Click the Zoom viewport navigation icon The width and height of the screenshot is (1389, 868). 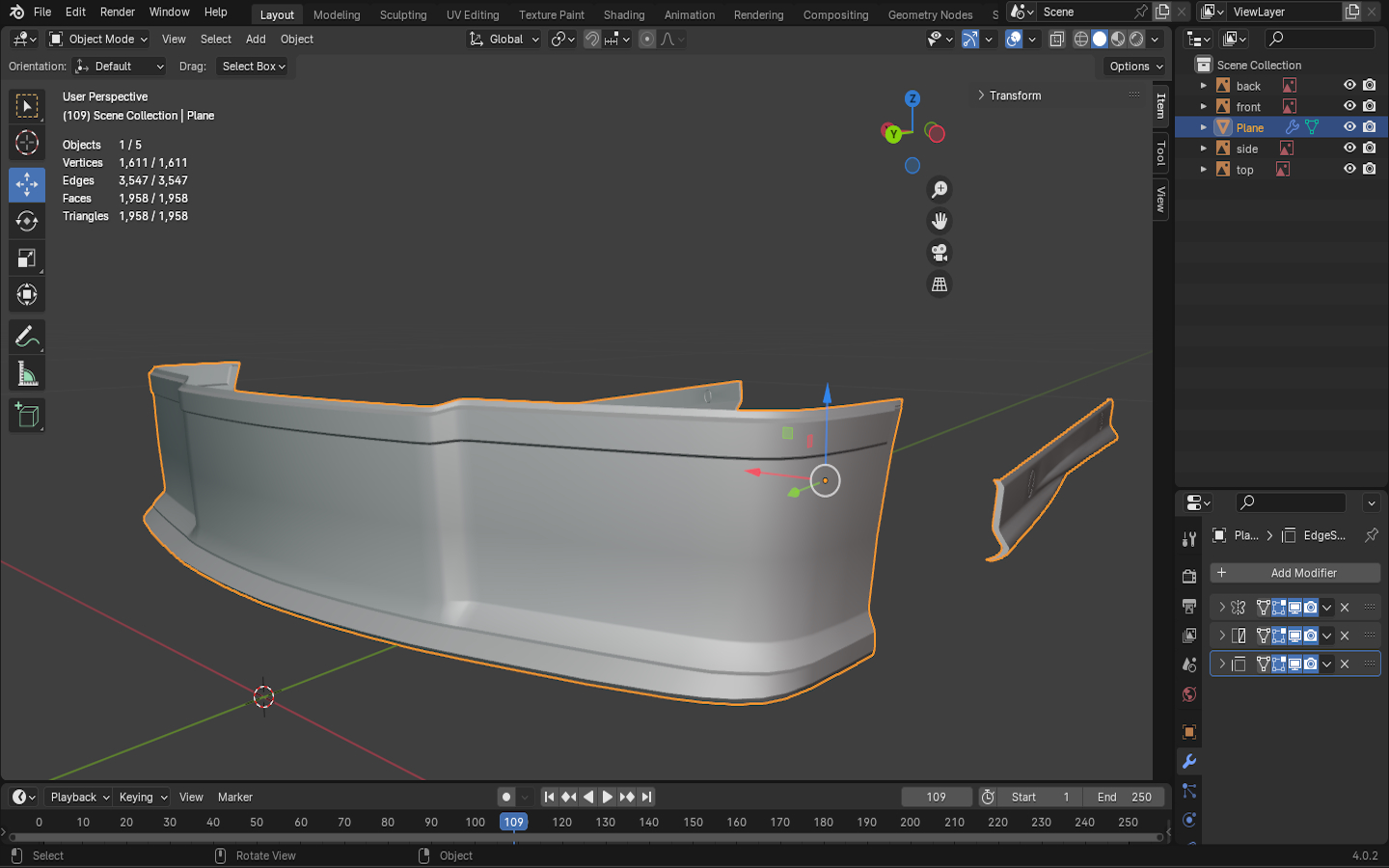pos(940,190)
